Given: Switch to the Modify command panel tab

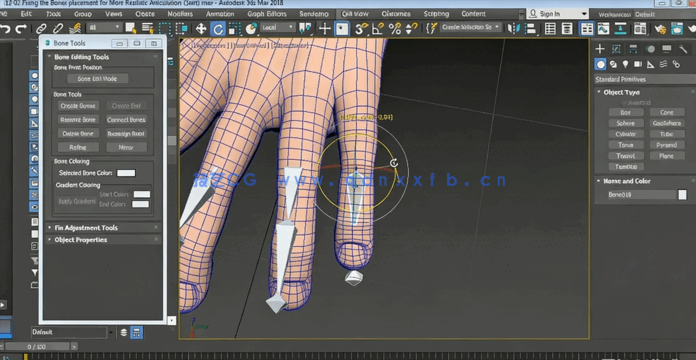Looking at the screenshot, I should click(x=616, y=49).
